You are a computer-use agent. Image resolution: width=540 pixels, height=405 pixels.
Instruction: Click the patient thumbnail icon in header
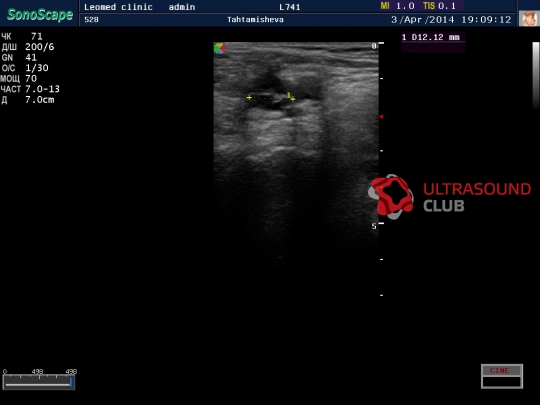coord(528,18)
